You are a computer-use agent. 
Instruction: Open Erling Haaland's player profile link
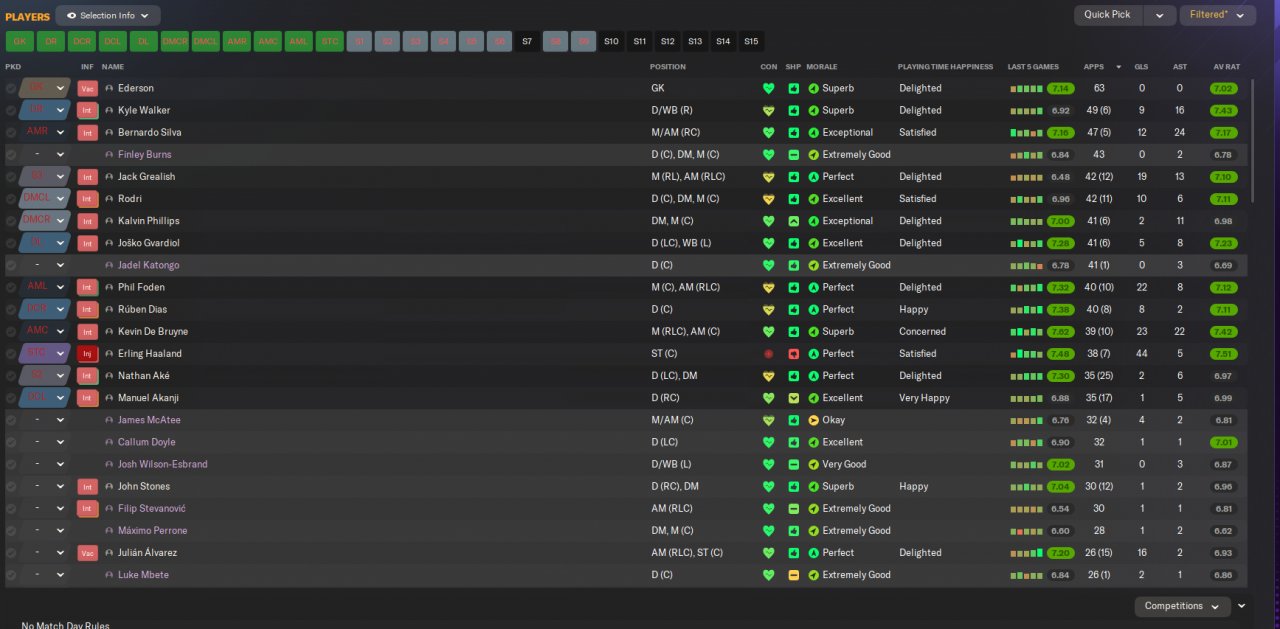pyautogui.click(x=149, y=354)
